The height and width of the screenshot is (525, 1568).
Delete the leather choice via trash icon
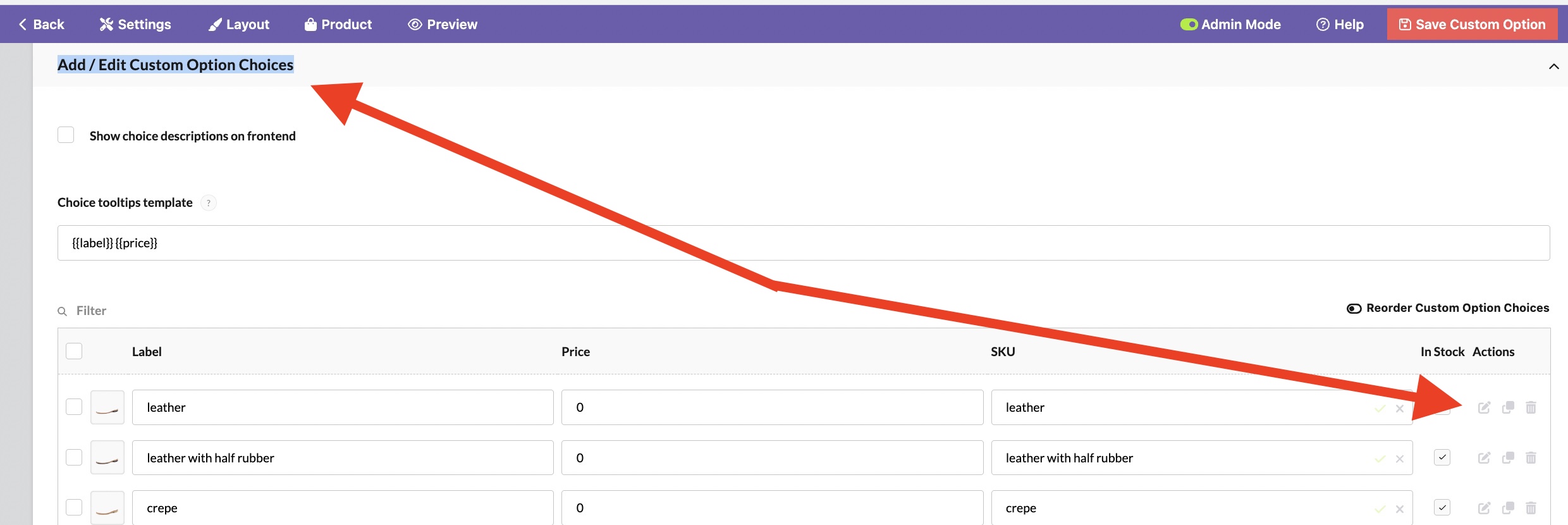click(1531, 407)
